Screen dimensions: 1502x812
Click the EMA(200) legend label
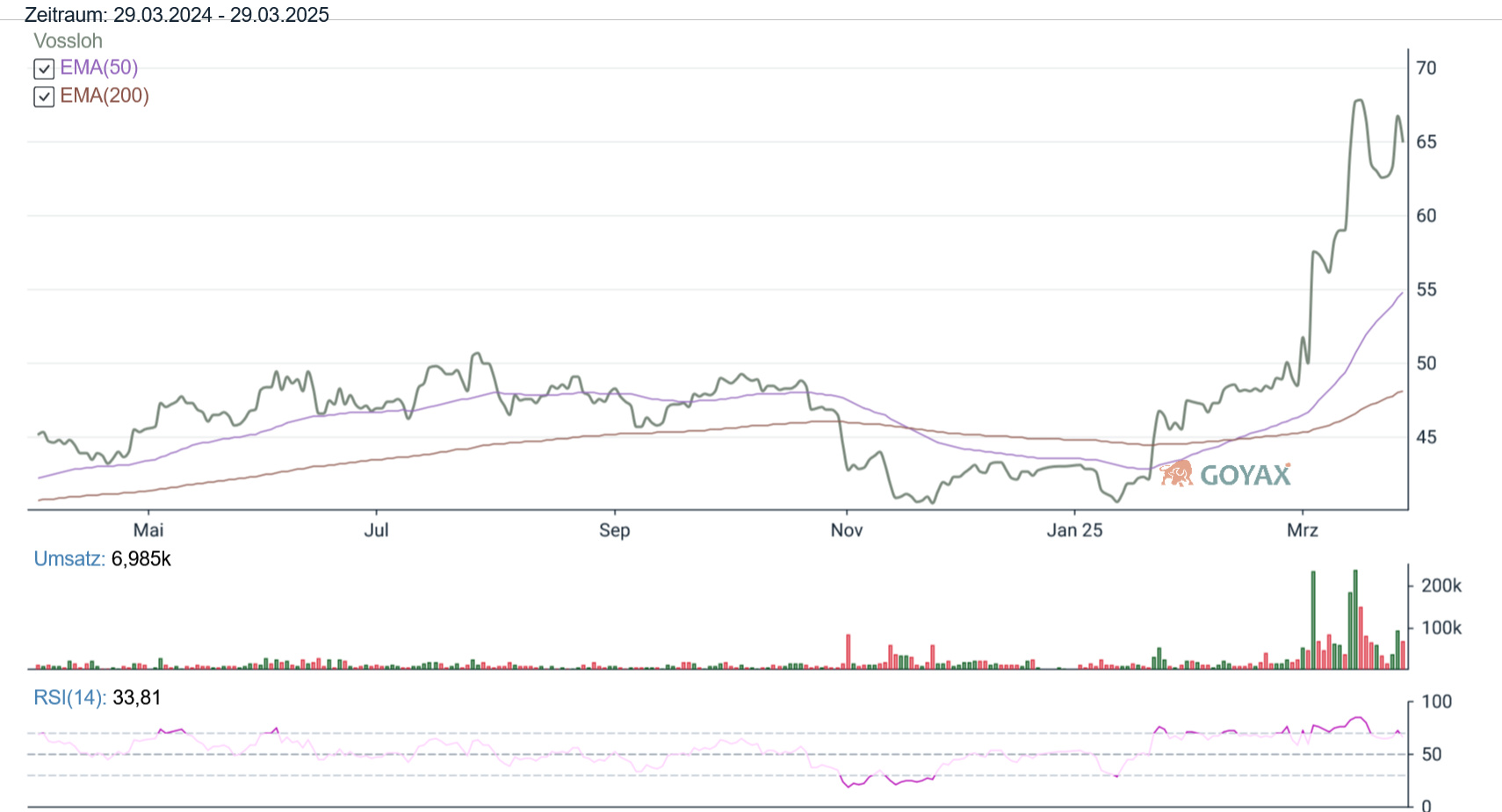coord(105,96)
